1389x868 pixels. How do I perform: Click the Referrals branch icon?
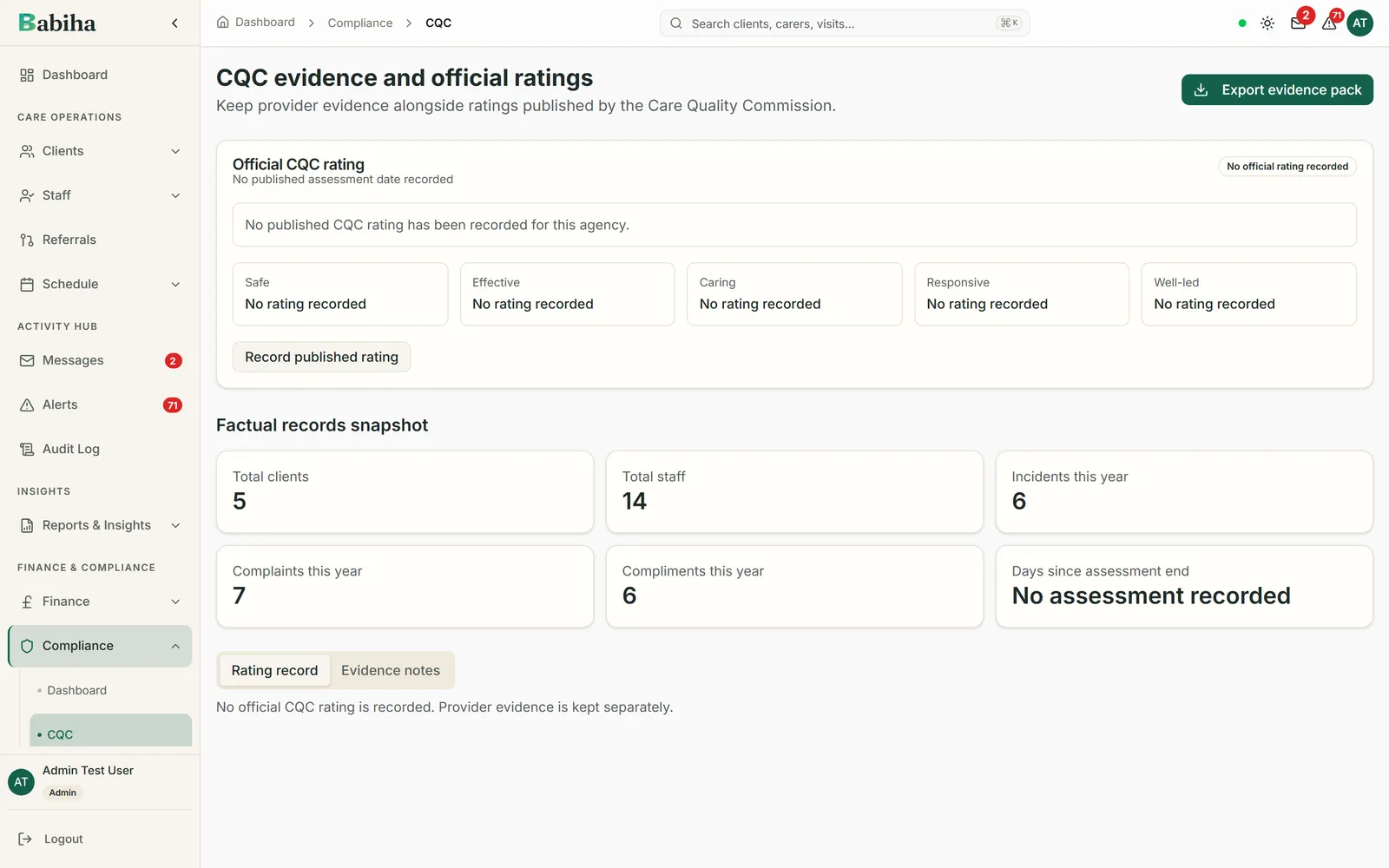(x=27, y=240)
